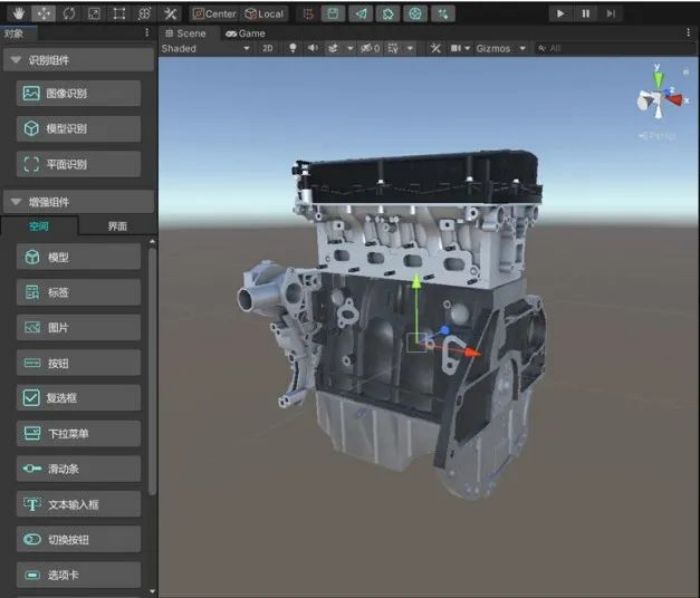Switch to the Game tab

tap(245, 33)
